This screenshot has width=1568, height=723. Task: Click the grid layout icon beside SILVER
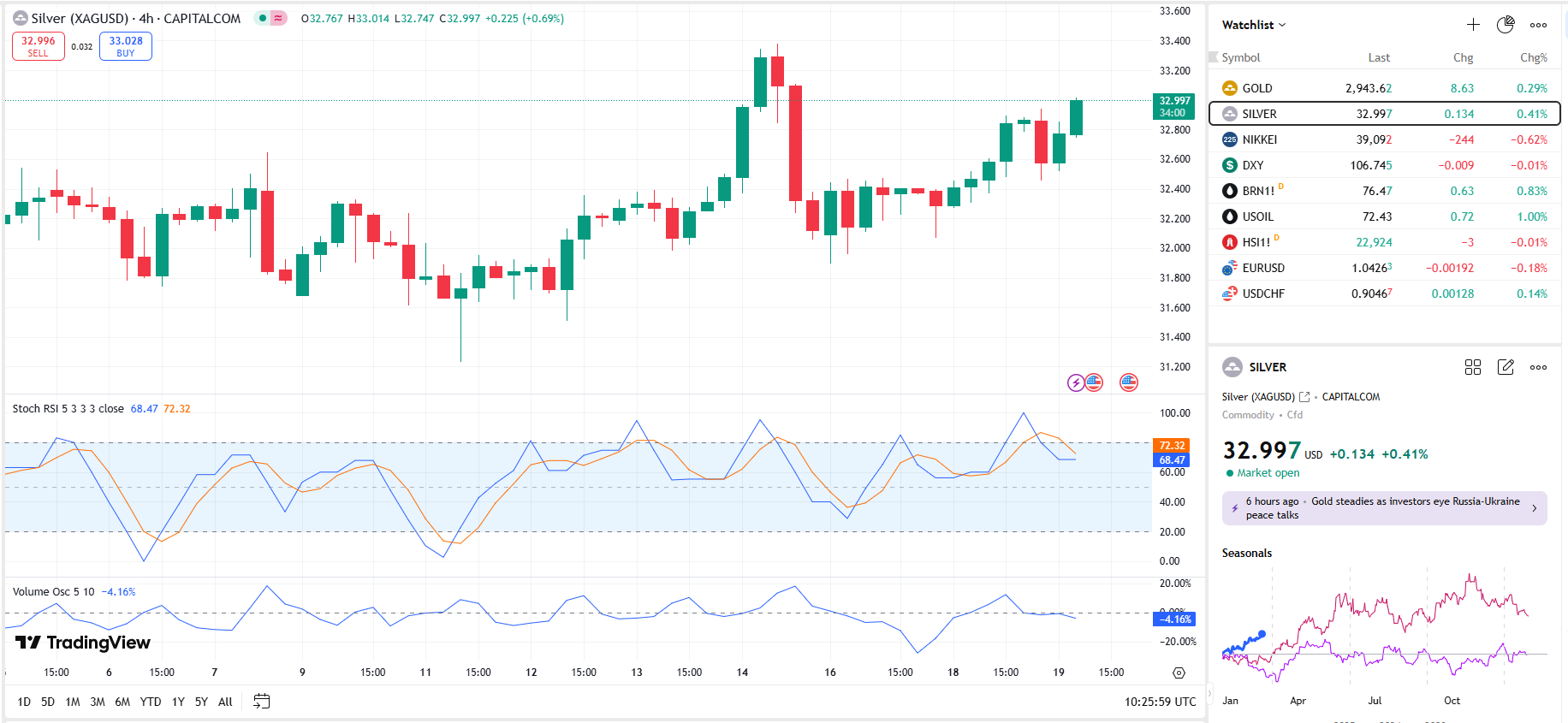[x=1472, y=367]
